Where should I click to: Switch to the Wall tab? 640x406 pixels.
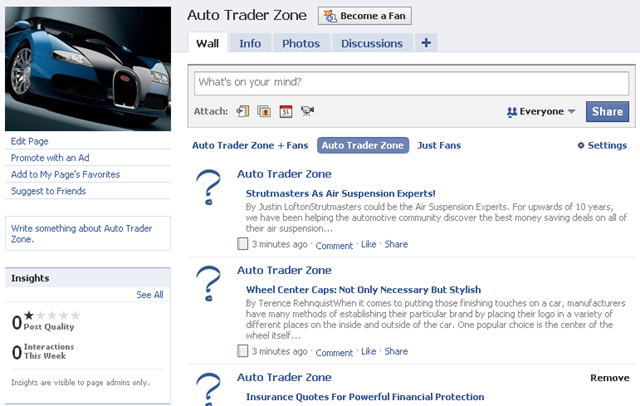pos(207,43)
